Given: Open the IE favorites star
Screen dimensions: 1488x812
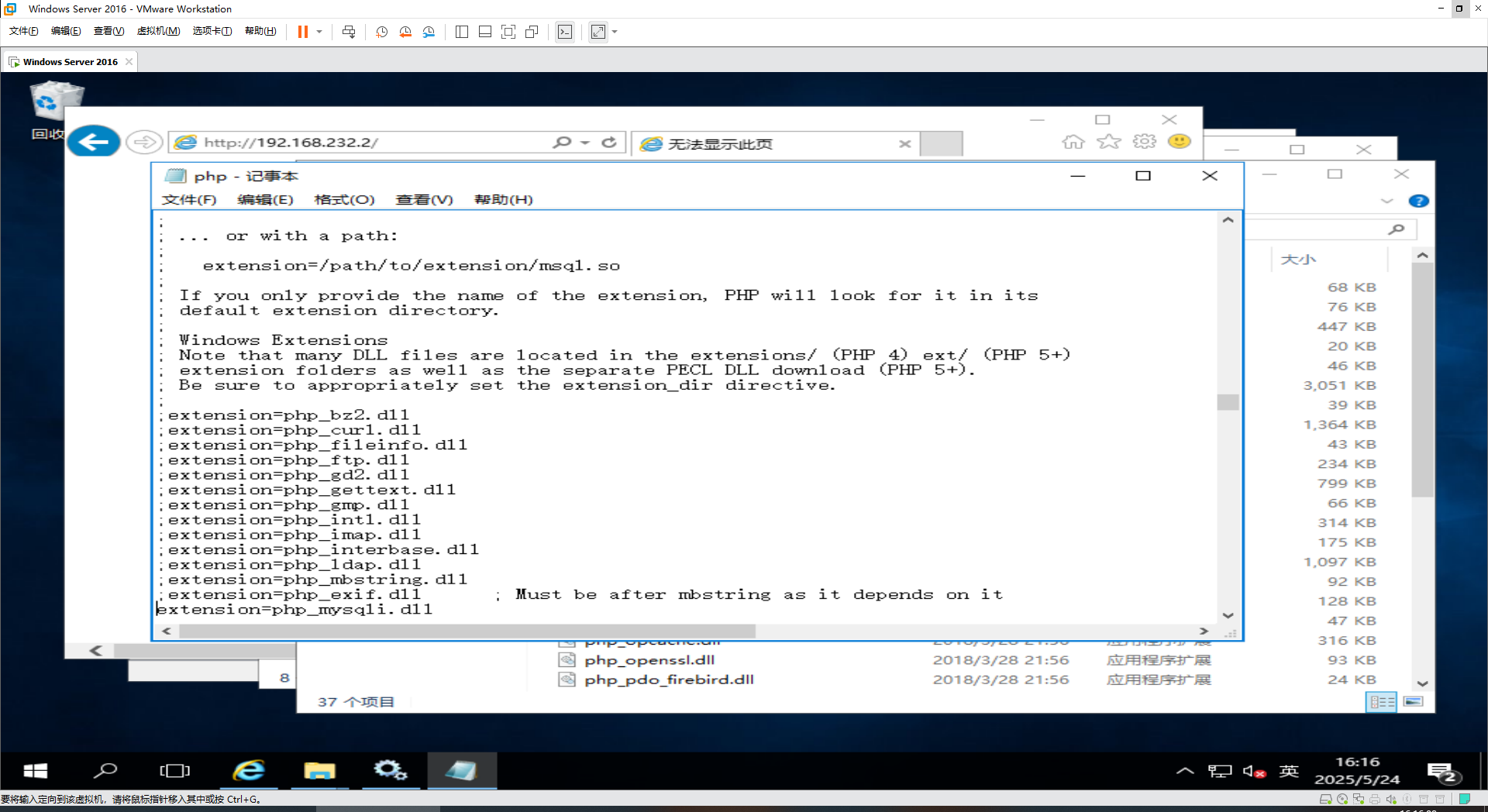Looking at the screenshot, I should pyautogui.click(x=1109, y=142).
